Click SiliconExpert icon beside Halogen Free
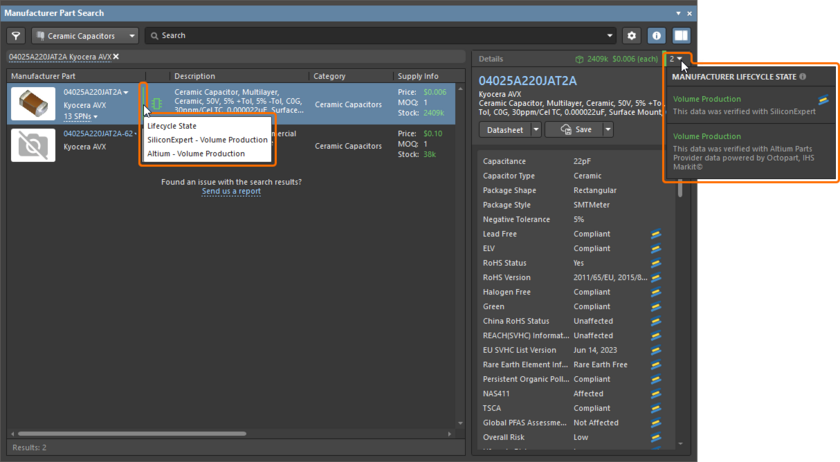Screen dimensions: 840x462 [656, 292]
